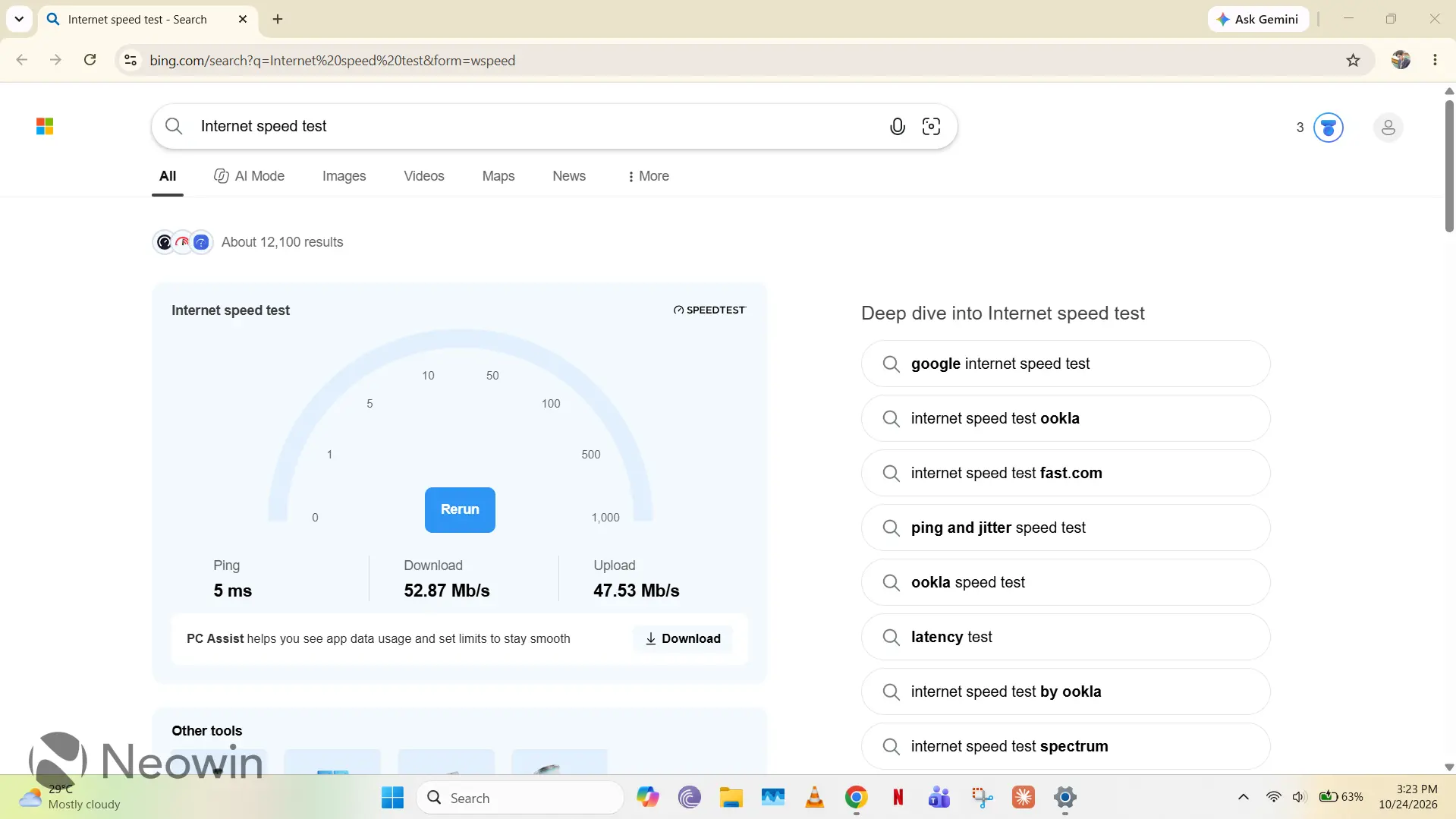Switch to Maps tab
1456x819 pixels.
pos(498,176)
